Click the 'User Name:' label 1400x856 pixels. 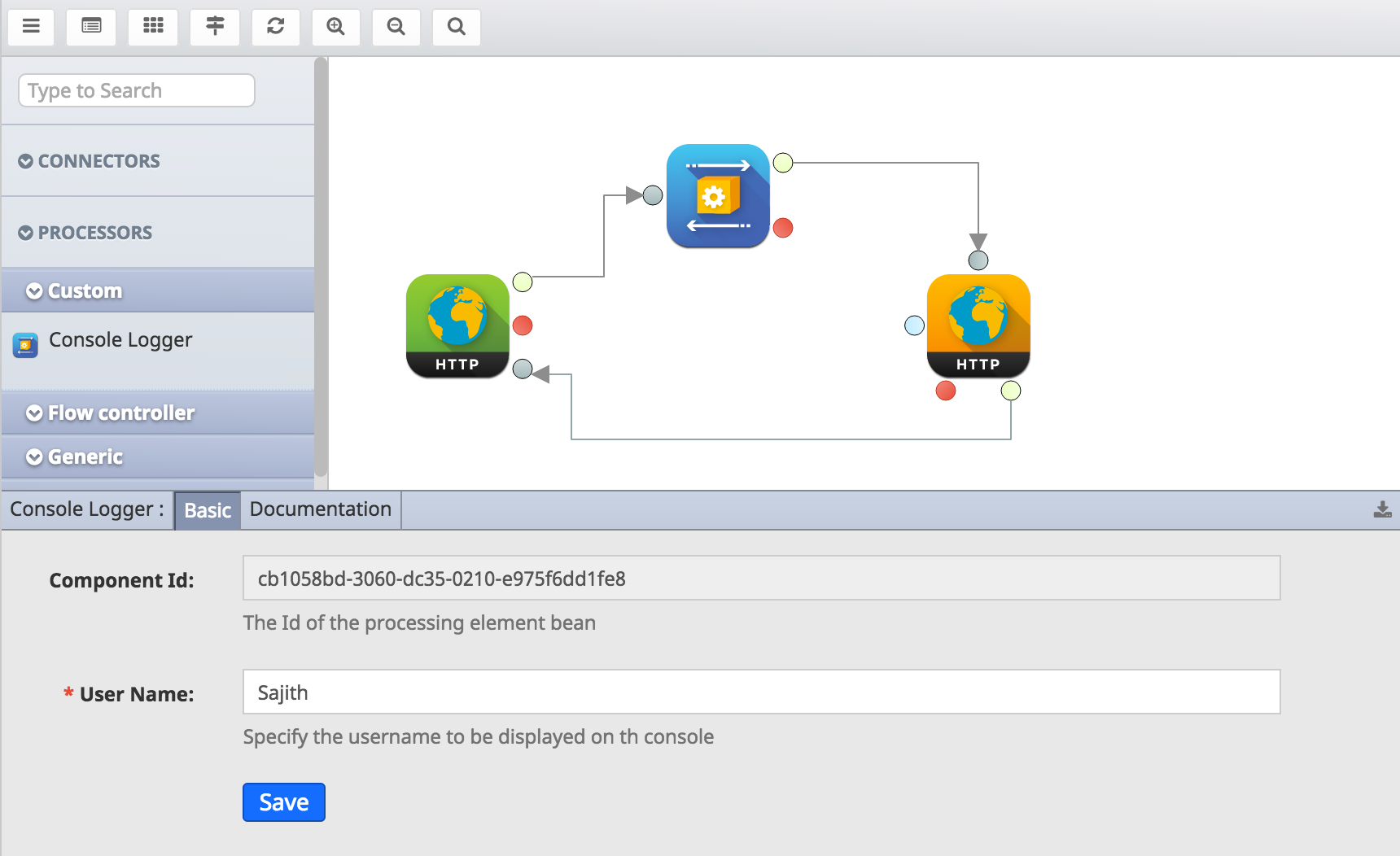click(x=137, y=694)
